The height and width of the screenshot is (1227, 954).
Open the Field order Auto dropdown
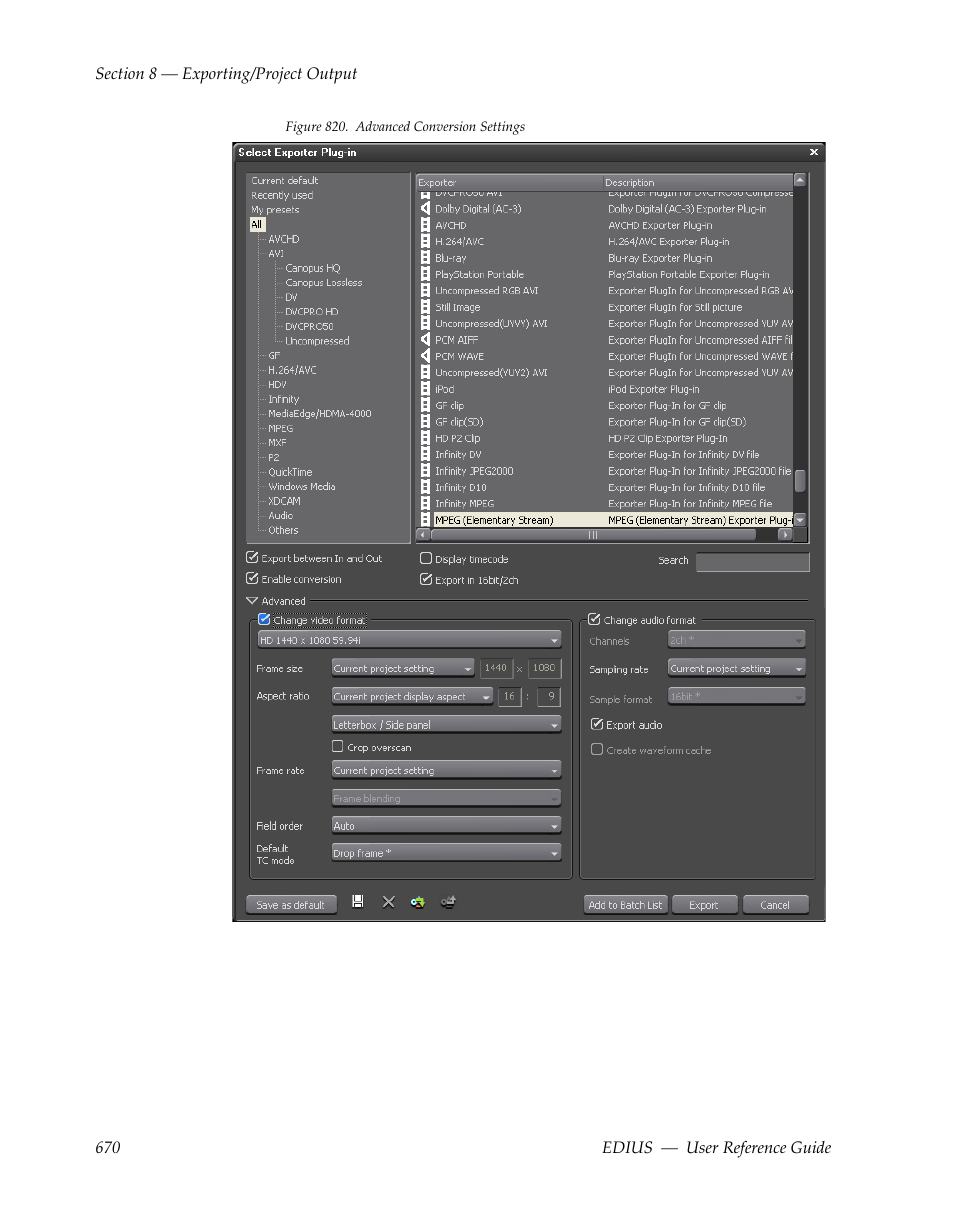pos(446,826)
